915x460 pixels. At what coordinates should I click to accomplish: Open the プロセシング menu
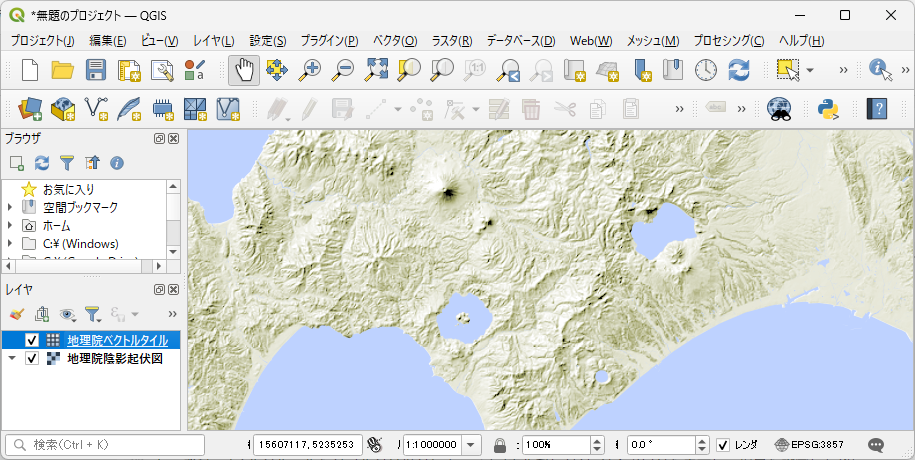click(729, 41)
